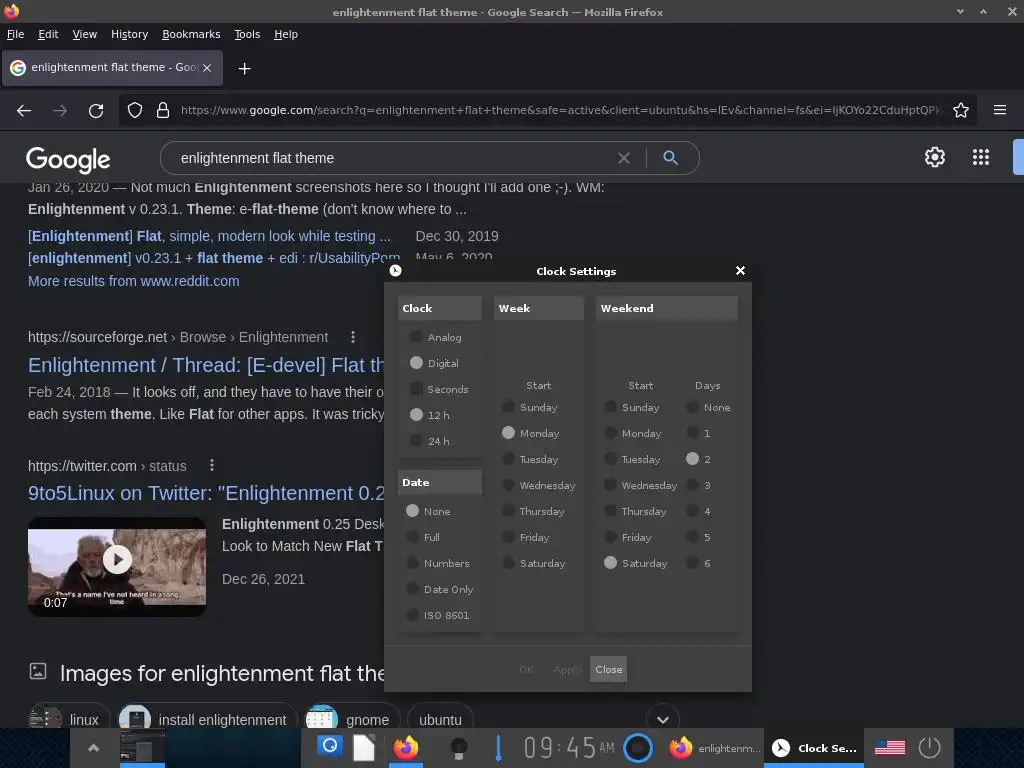The image size is (1024, 768).
Task: Click the clock icon in Clock Settings titlebar
Action: pyautogui.click(x=395, y=270)
